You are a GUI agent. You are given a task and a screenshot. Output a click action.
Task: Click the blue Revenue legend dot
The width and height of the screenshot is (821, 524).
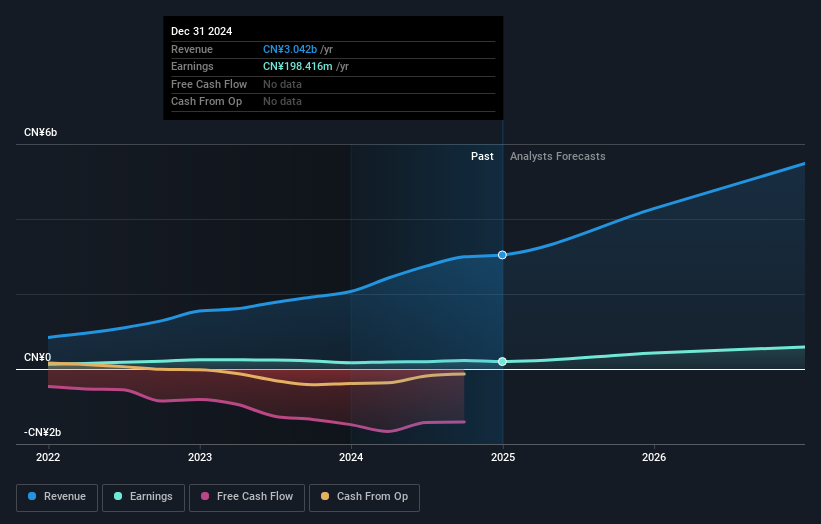[x=32, y=496]
